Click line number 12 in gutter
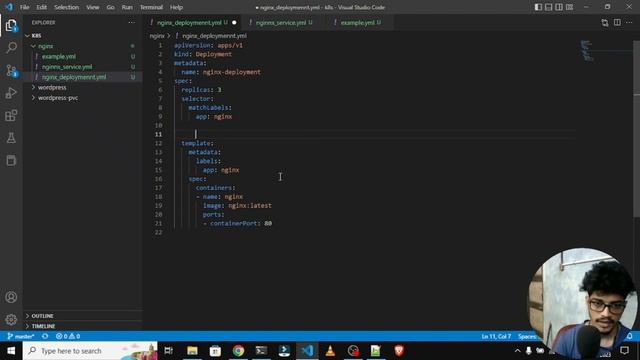Viewport: 640px width, 360px height. (158, 143)
